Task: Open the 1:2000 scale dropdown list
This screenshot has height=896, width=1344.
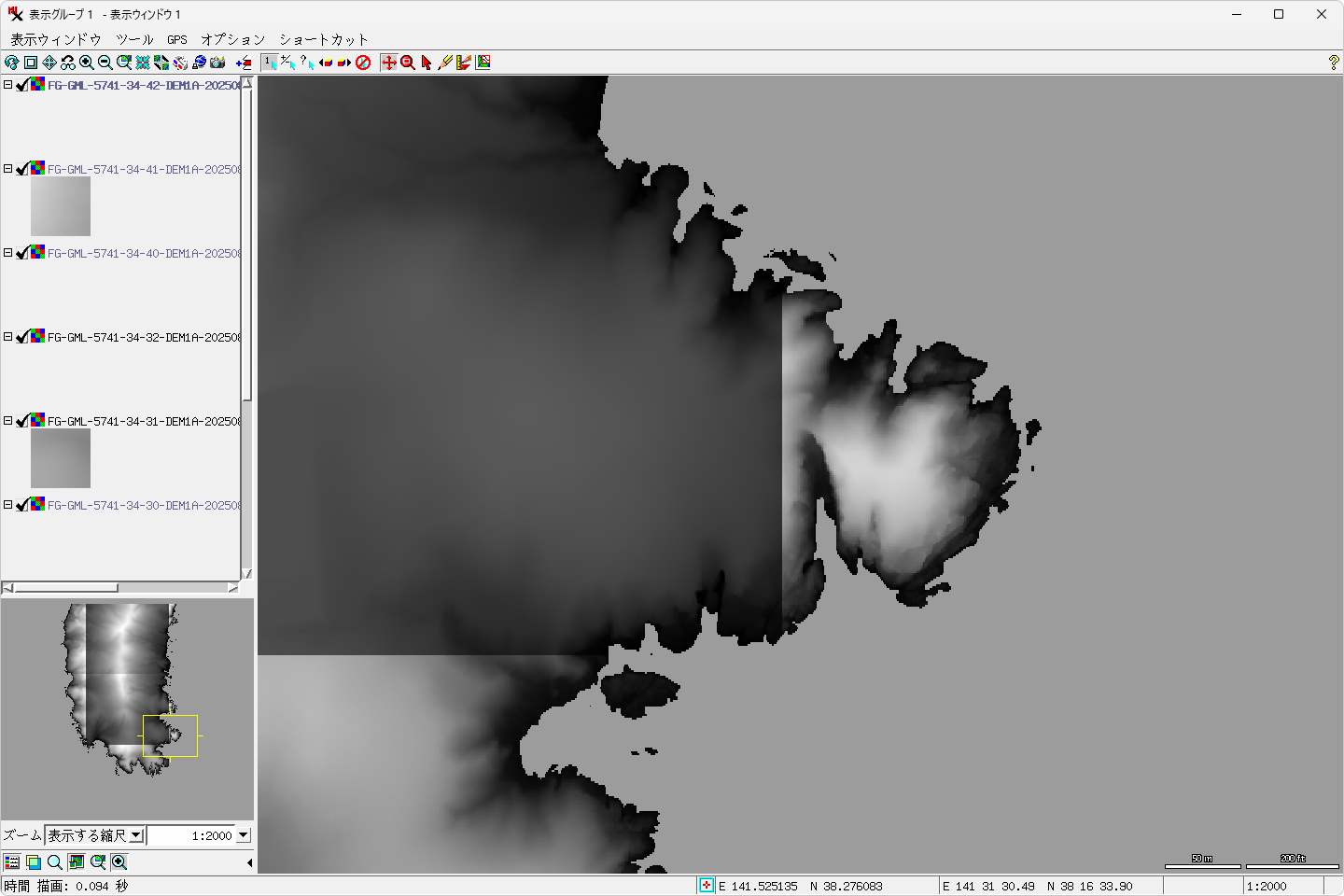Action: pyautogui.click(x=244, y=835)
